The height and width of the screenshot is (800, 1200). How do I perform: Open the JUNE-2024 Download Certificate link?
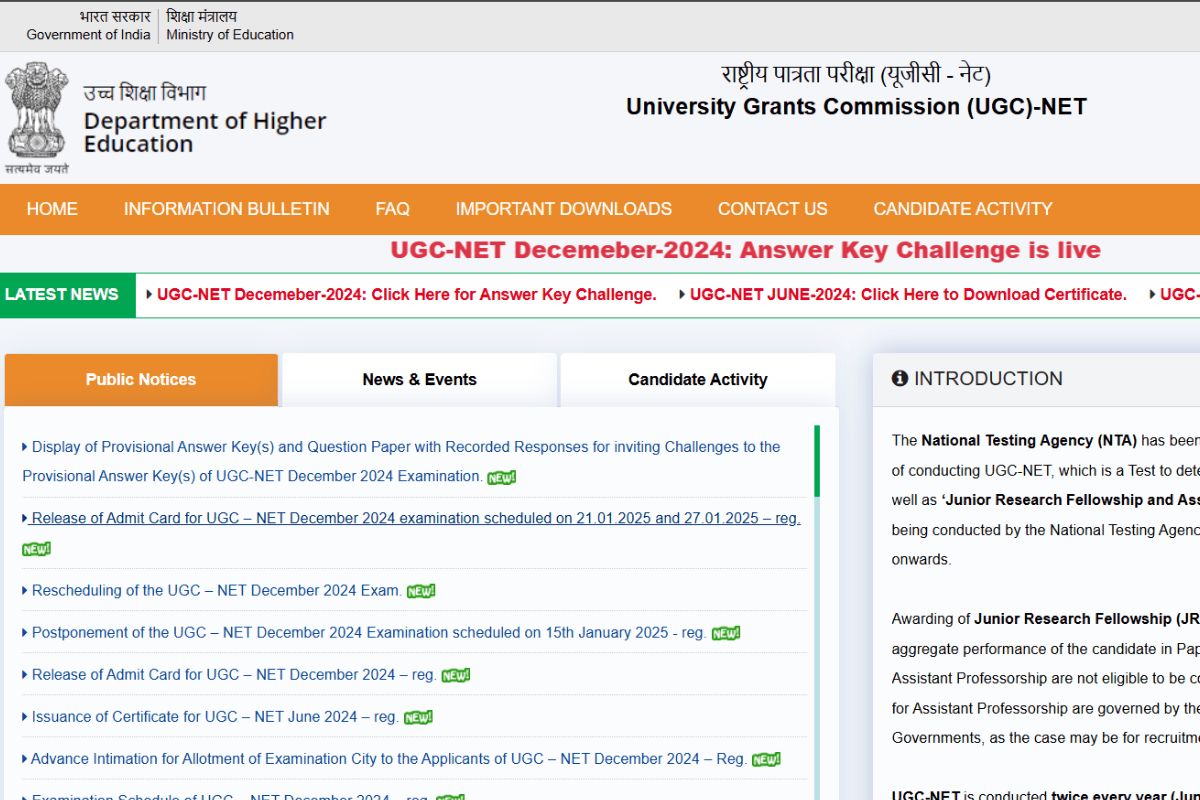pos(908,294)
